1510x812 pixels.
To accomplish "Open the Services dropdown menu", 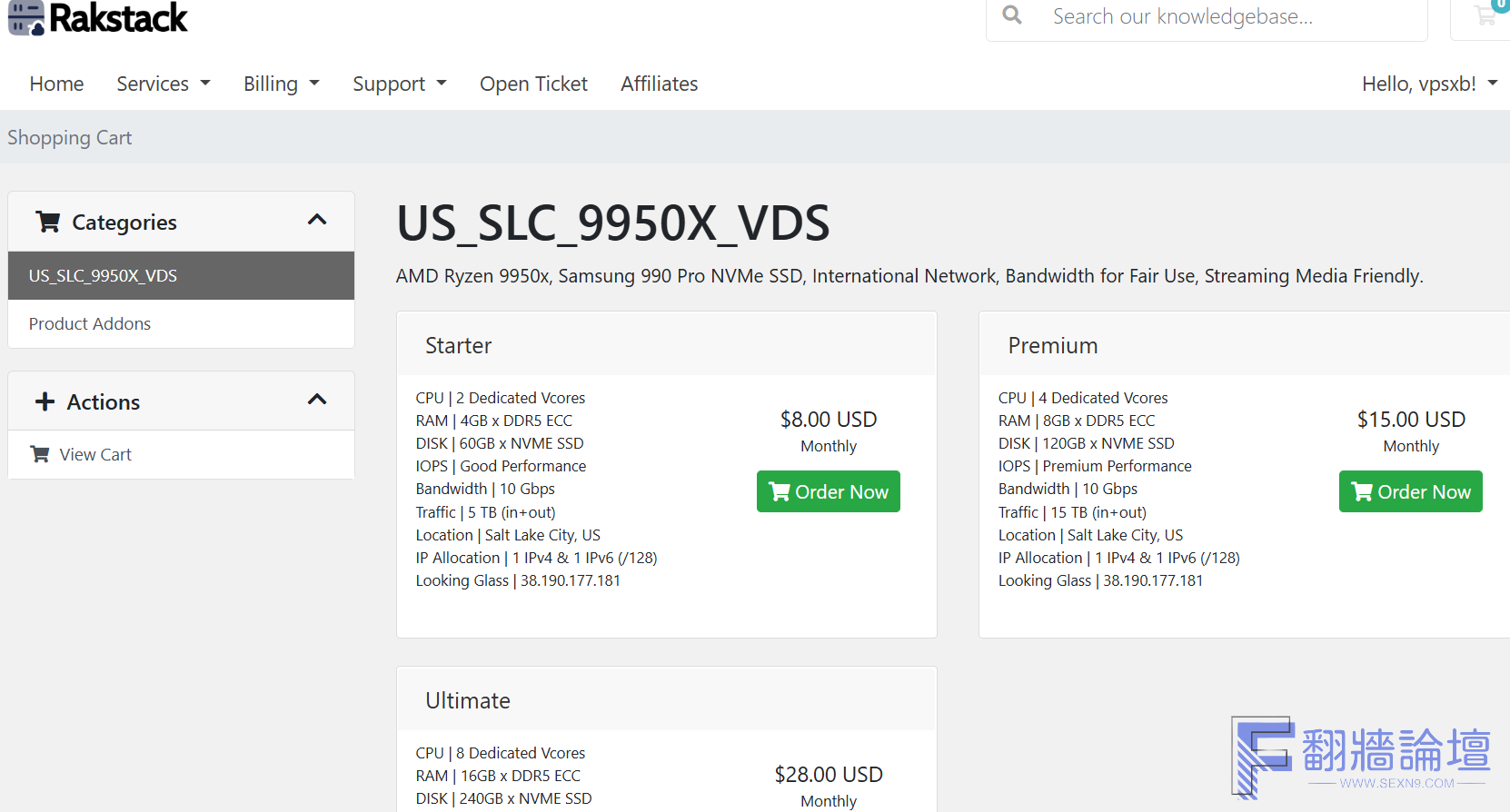I will pos(163,84).
